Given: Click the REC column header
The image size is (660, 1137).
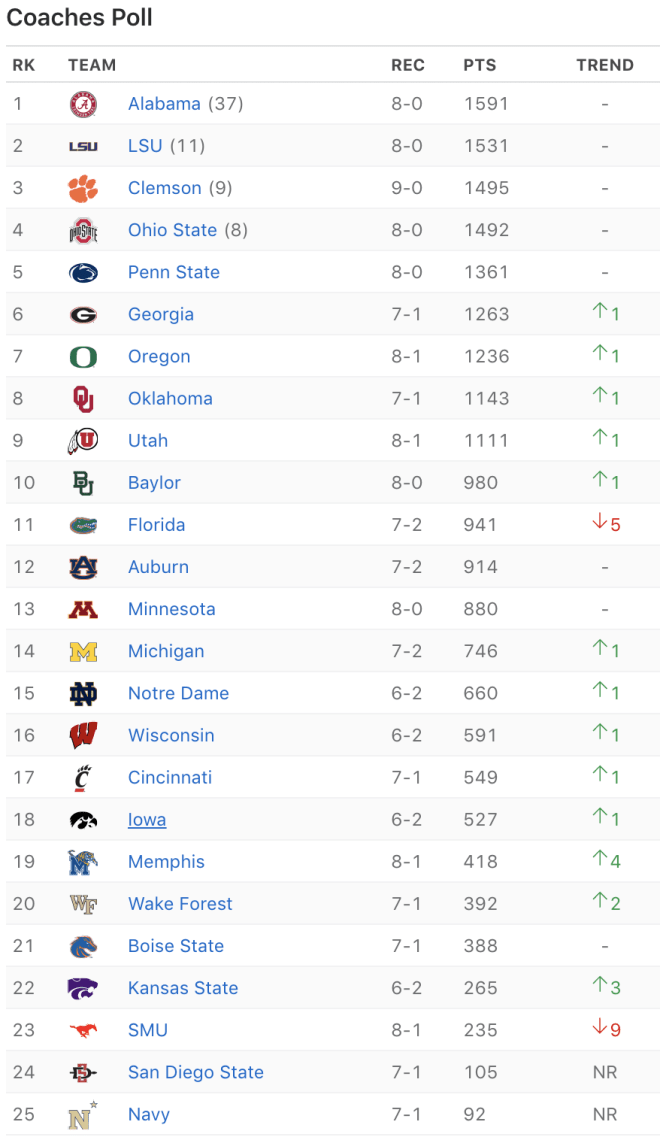Looking at the screenshot, I should 408,65.
